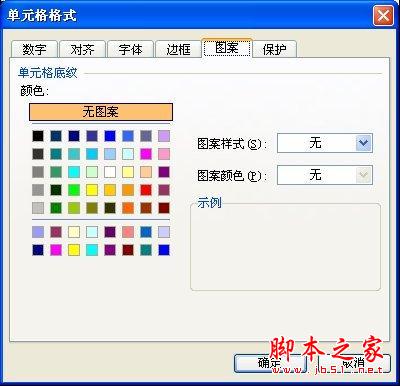Choose the red color swatch
The height and width of the screenshot is (386, 400).
pyautogui.click(x=146, y=190)
